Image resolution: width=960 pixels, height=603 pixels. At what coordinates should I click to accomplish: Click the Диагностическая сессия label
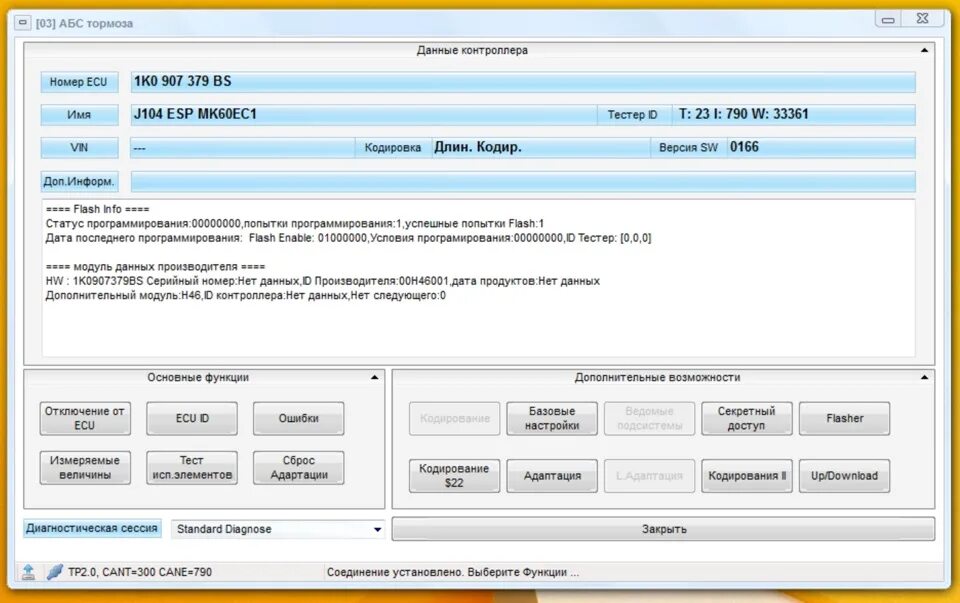click(92, 528)
